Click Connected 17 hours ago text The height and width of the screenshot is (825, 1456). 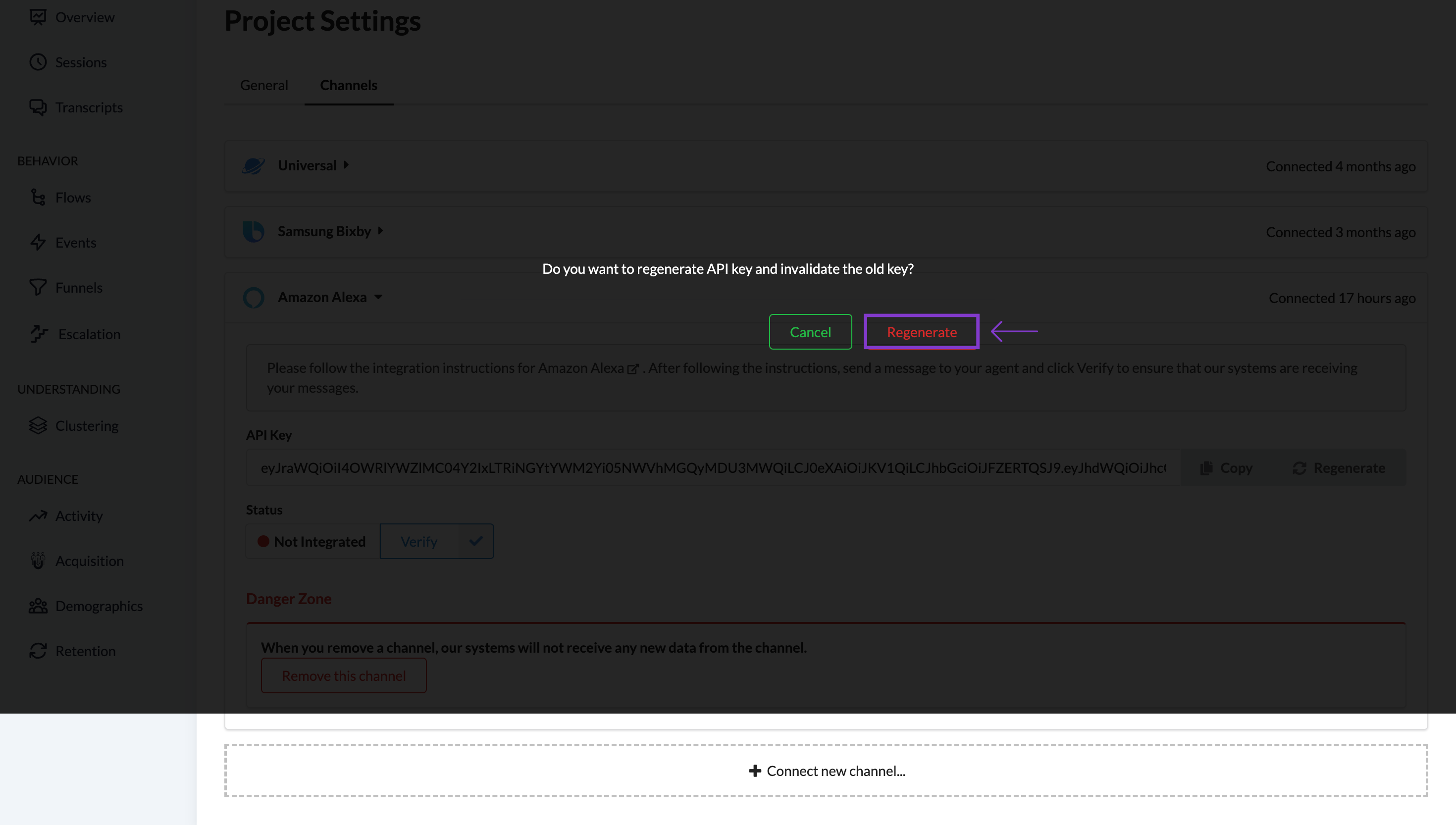point(1342,298)
